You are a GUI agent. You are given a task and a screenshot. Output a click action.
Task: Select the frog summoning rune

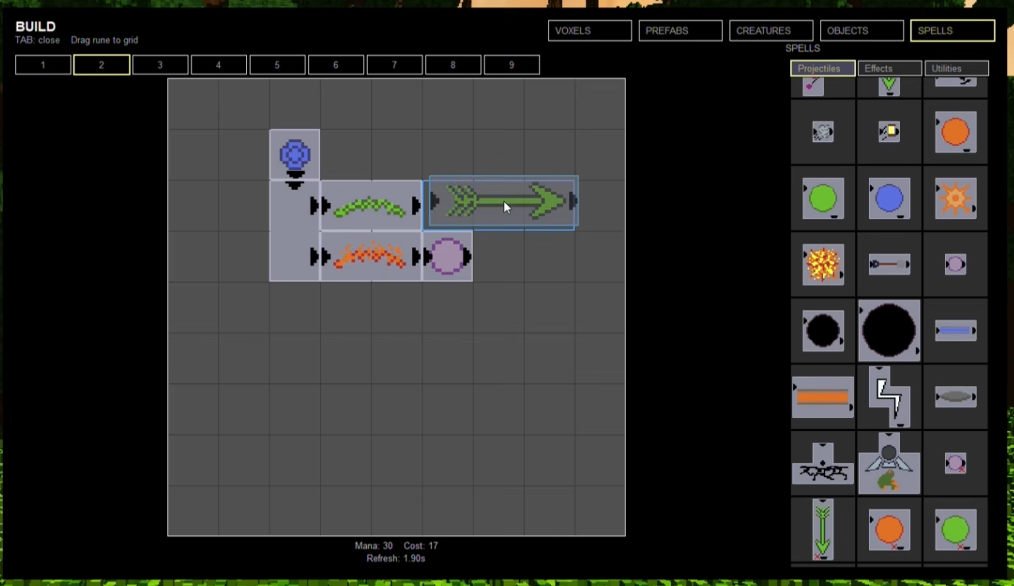[889, 463]
